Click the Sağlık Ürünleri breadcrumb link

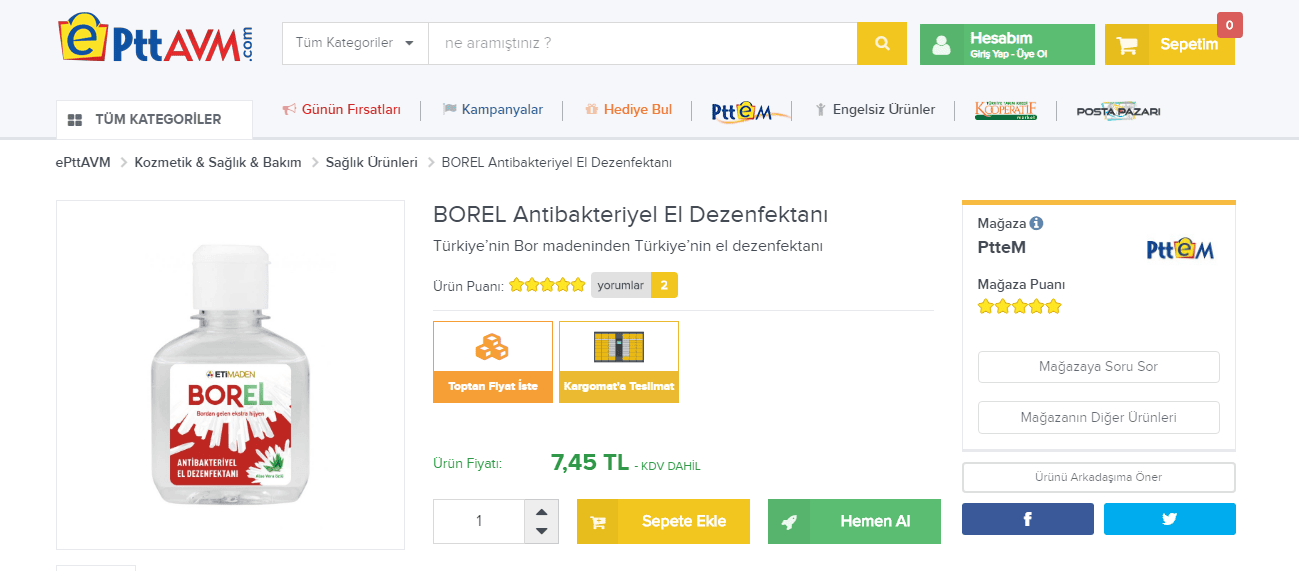[x=371, y=162]
